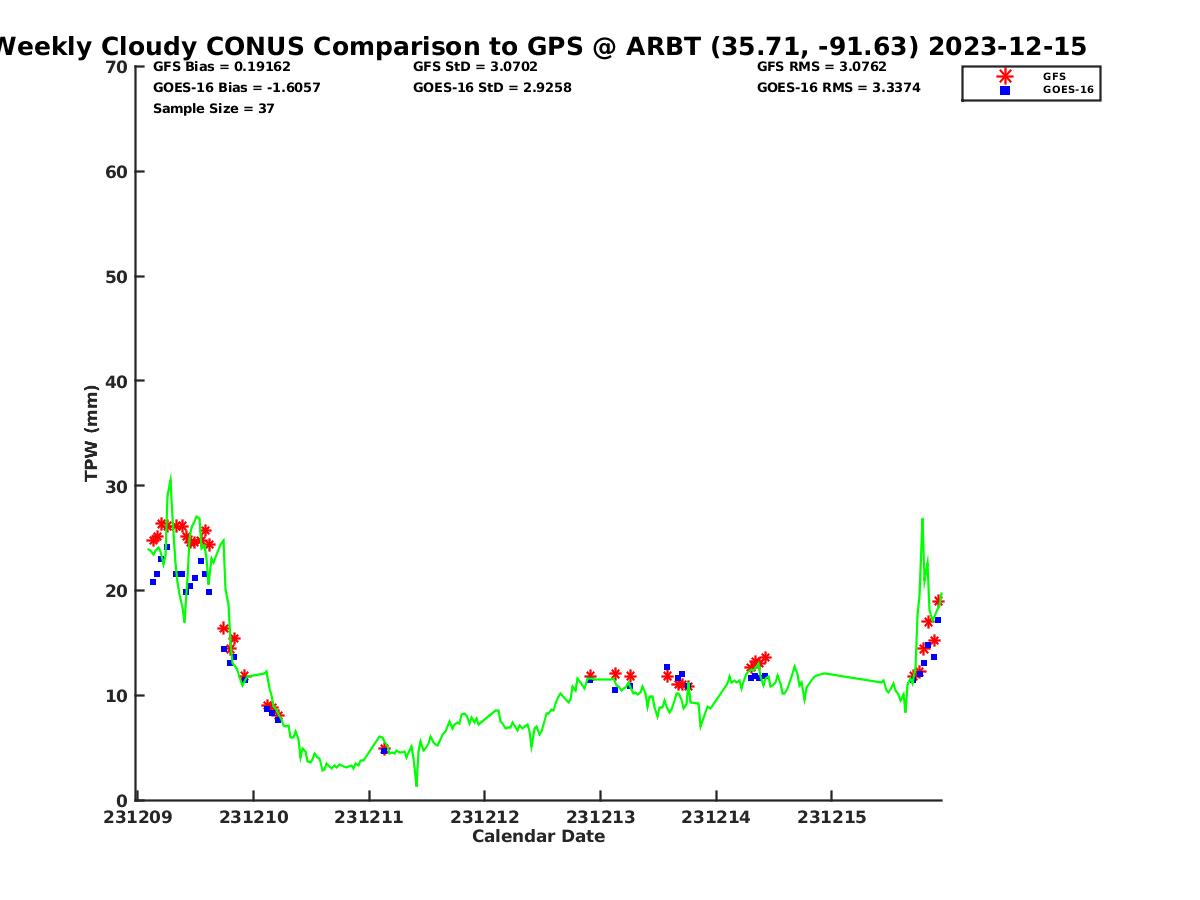Click the GFS Bias statistic text
The height and width of the screenshot is (900, 1200).
coord(221,67)
